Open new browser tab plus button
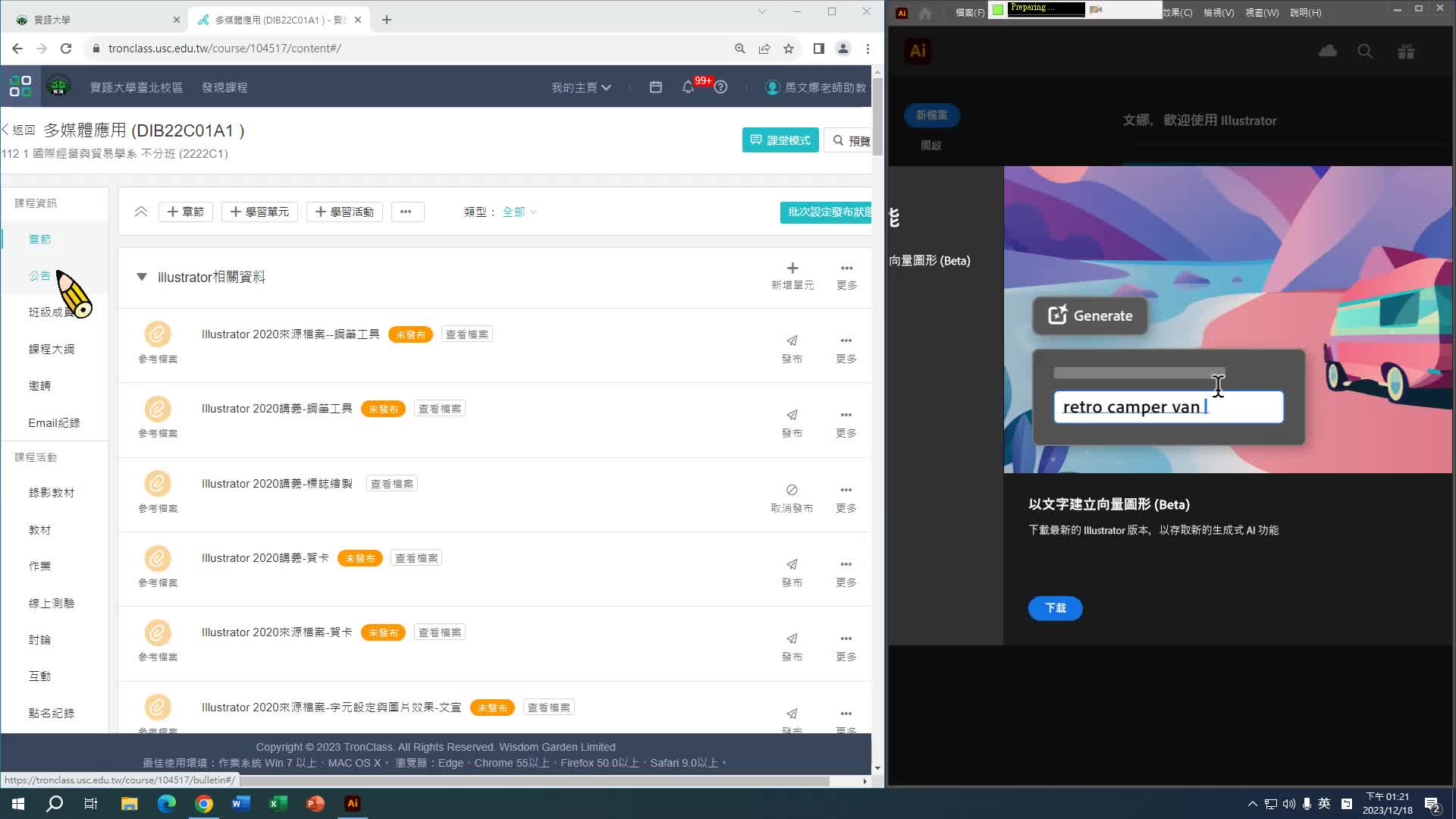 coord(387,20)
